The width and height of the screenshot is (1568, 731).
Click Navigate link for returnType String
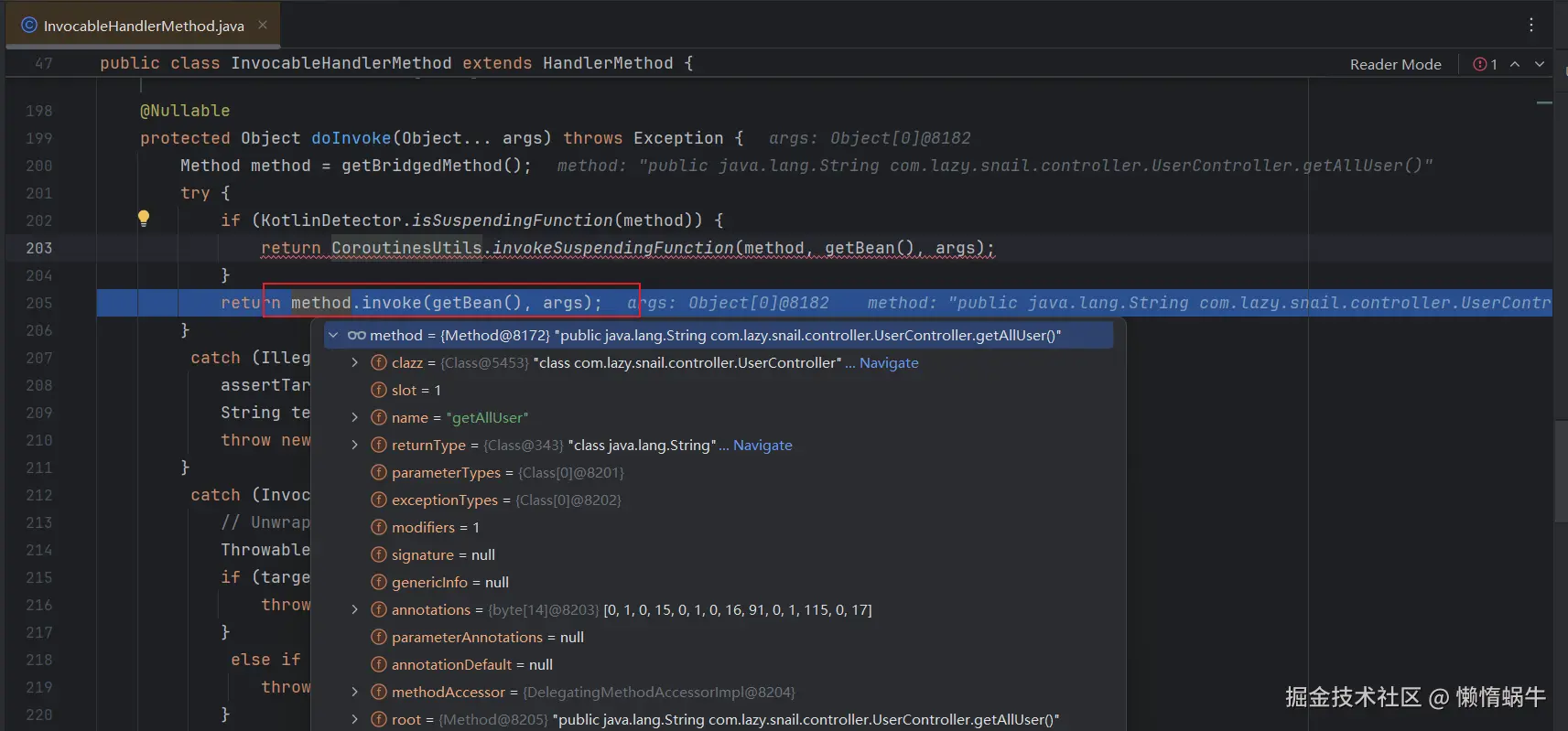pos(762,446)
